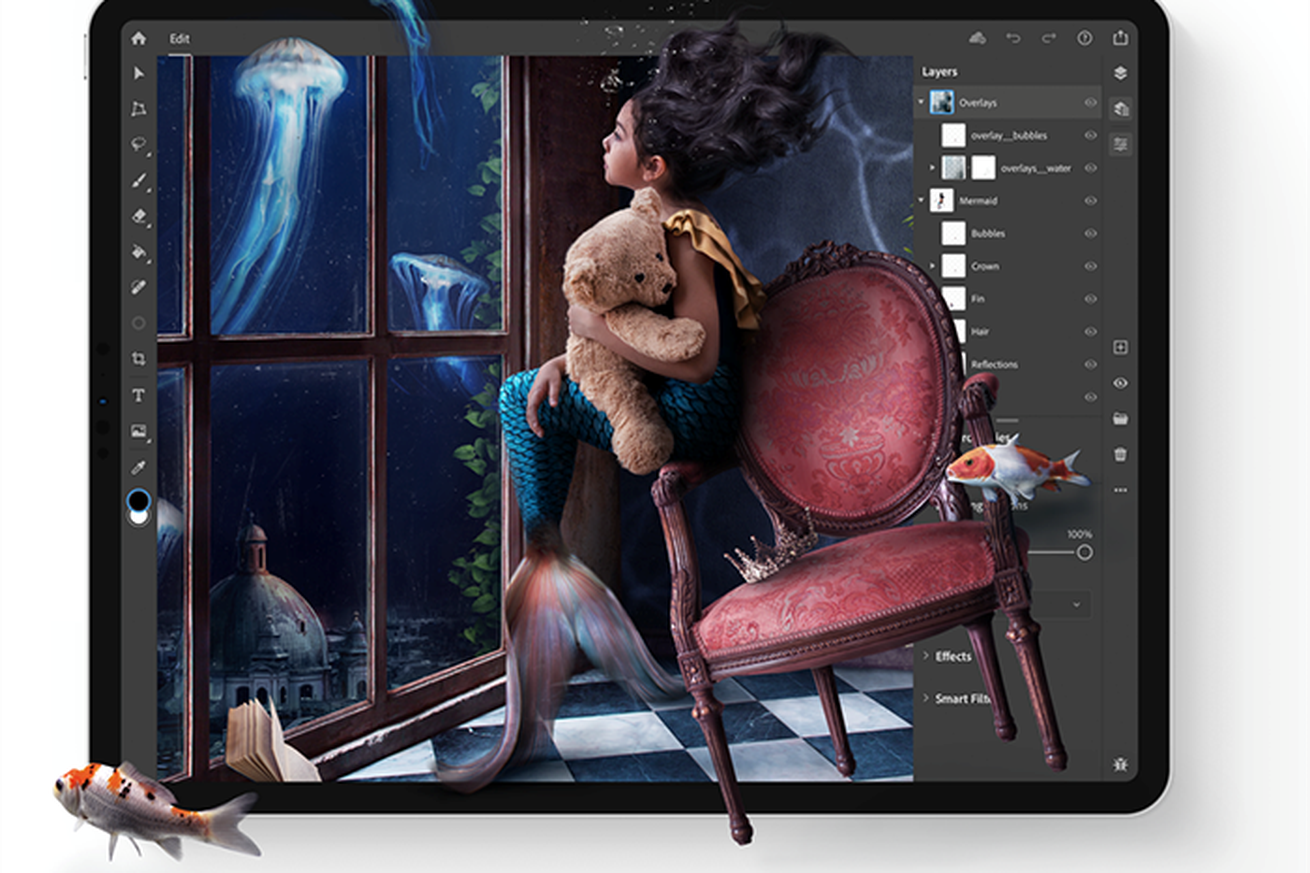Click the Undo arrow button

[1013, 38]
